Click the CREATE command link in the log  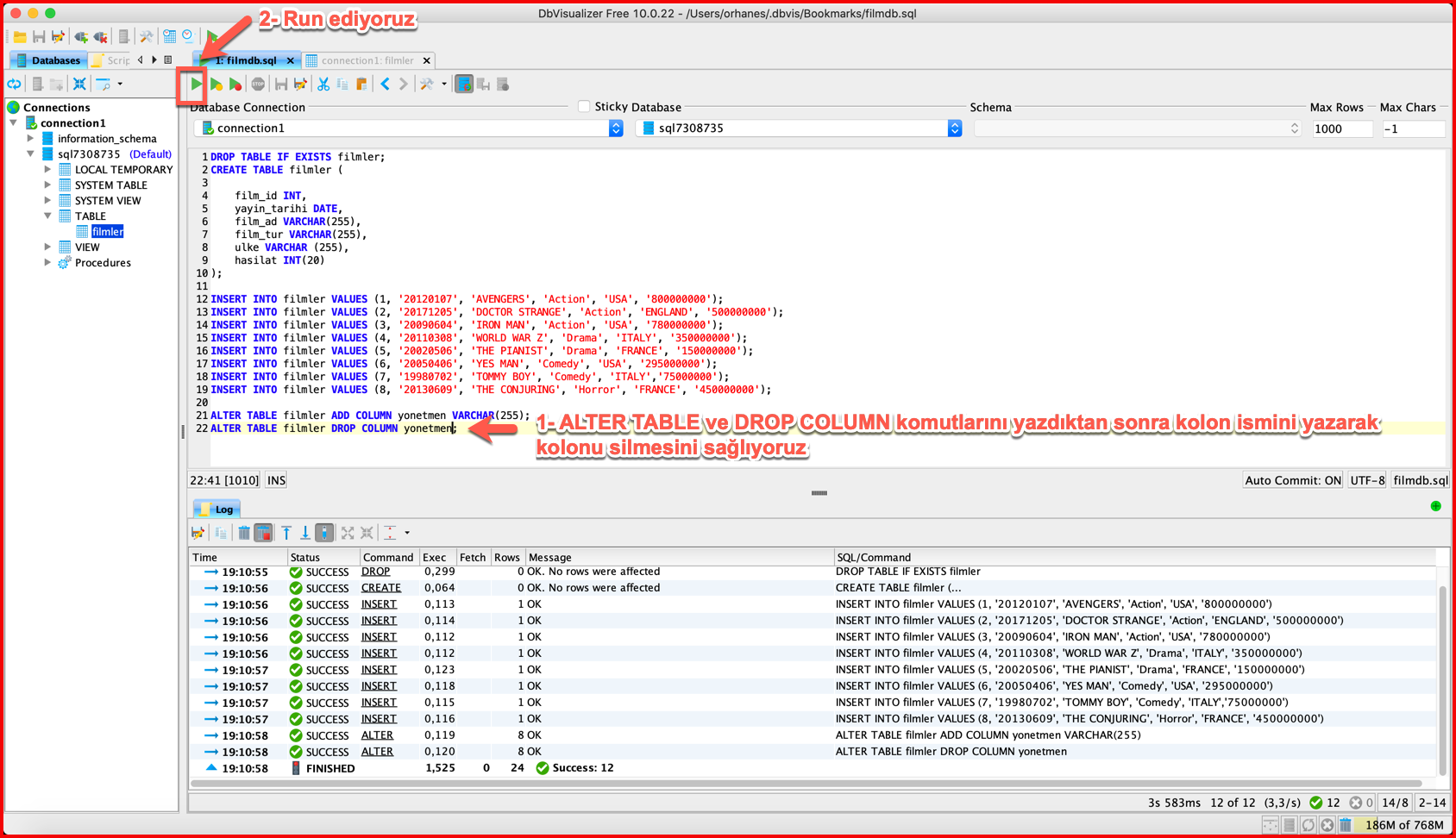[x=381, y=588]
